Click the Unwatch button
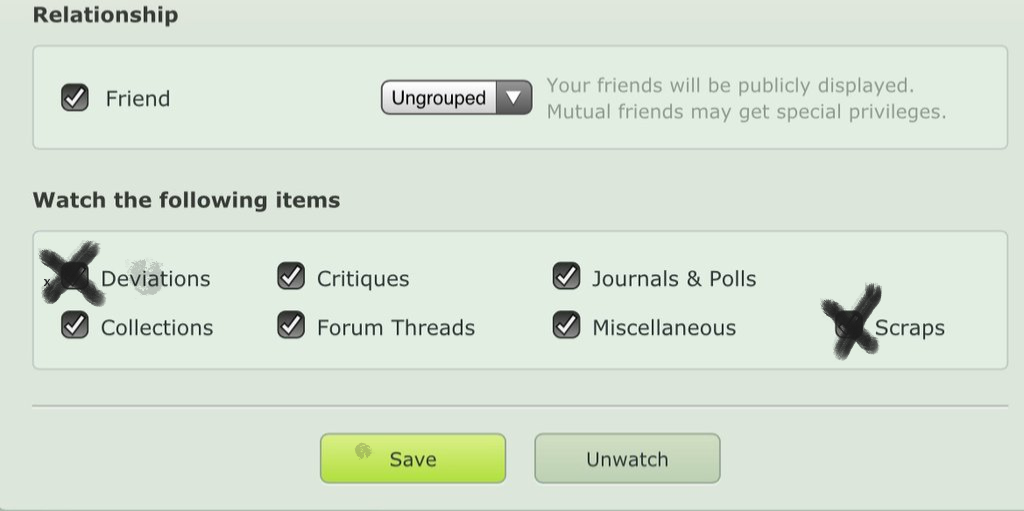 (x=627, y=459)
